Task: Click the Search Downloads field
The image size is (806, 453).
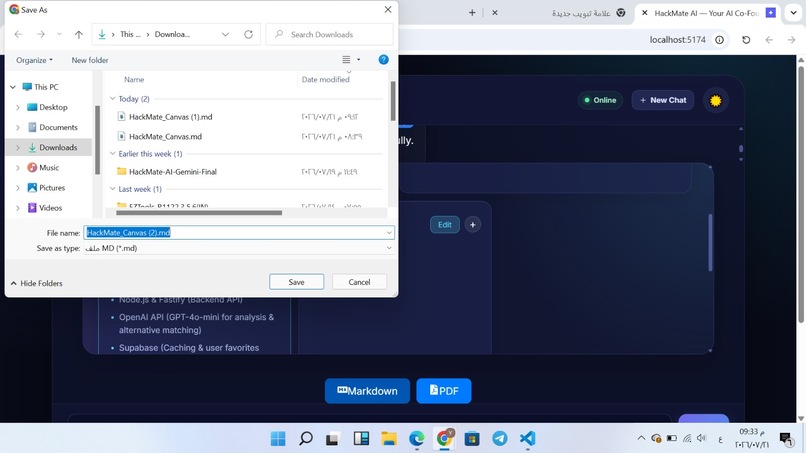Action: click(x=329, y=34)
